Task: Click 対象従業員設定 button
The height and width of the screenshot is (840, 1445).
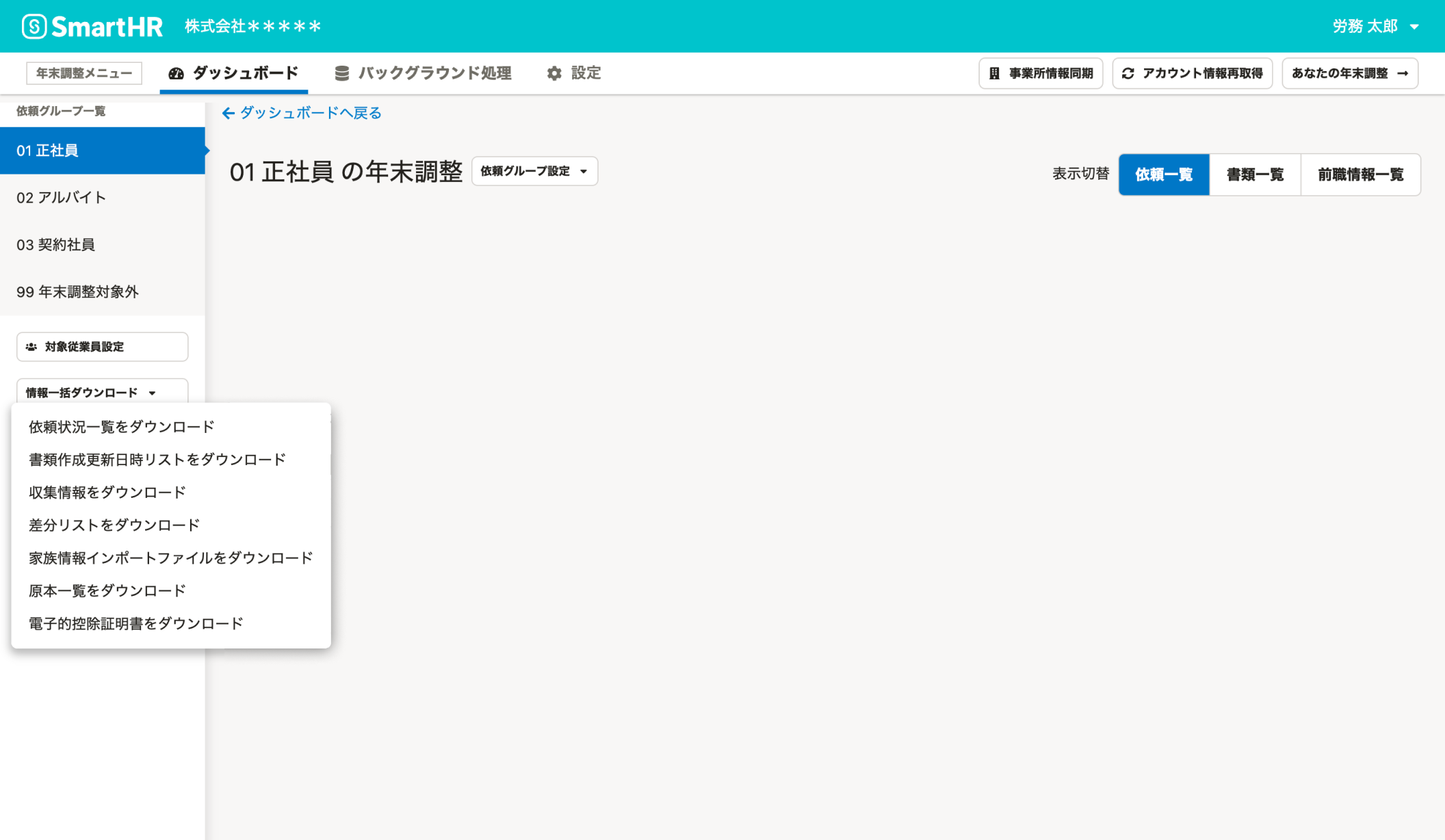Action: pyautogui.click(x=103, y=347)
